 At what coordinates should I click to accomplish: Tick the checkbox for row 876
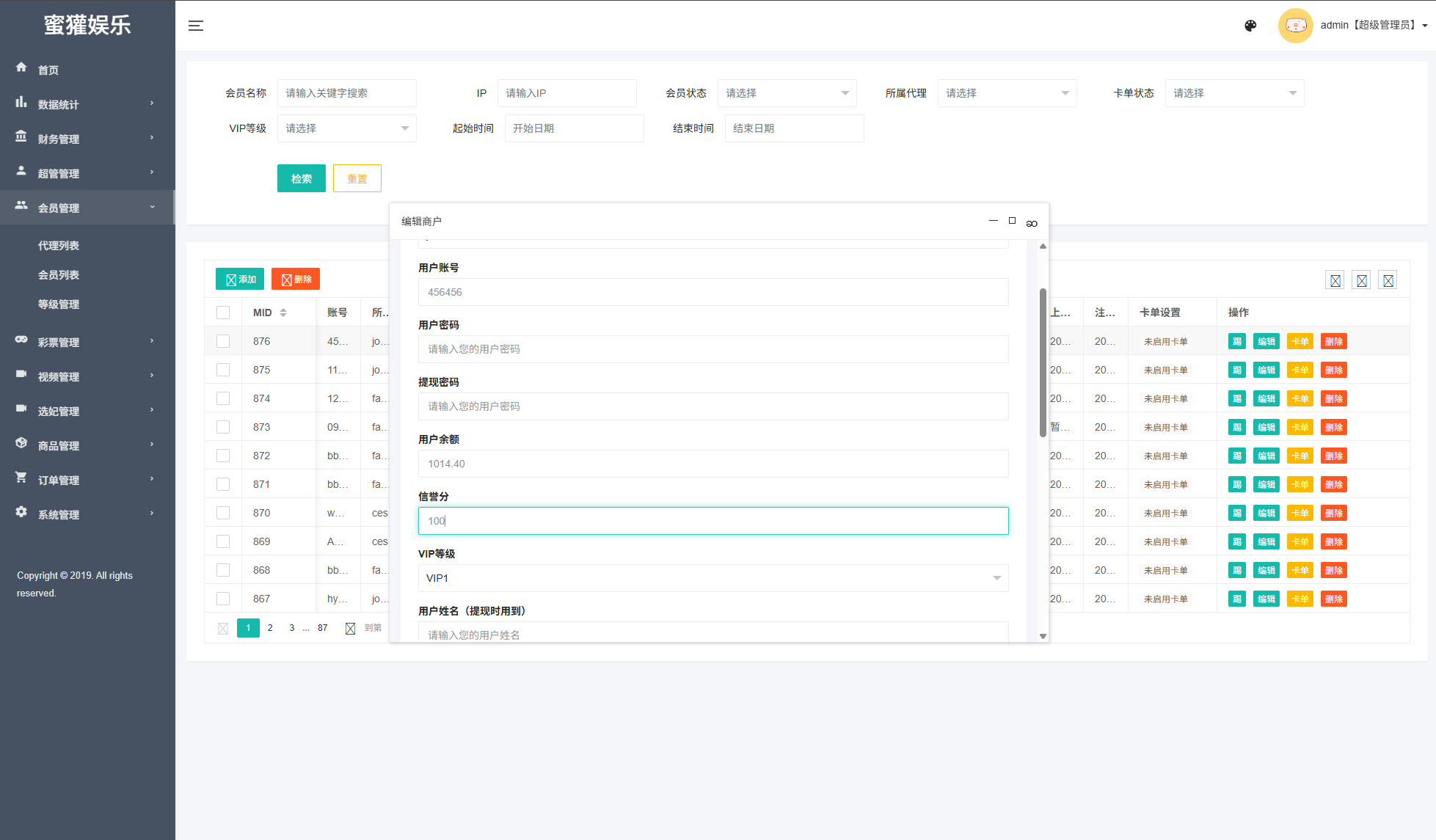[x=223, y=341]
